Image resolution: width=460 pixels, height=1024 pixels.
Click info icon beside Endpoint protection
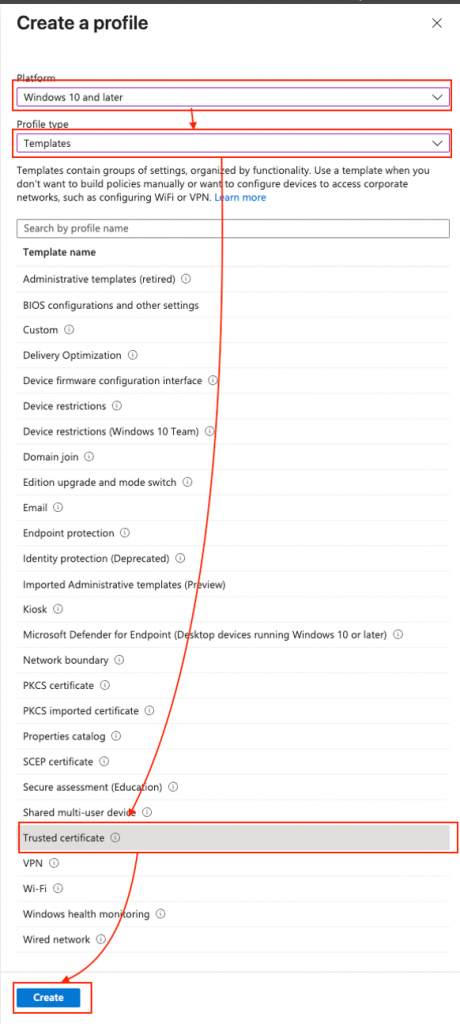[x=125, y=533]
